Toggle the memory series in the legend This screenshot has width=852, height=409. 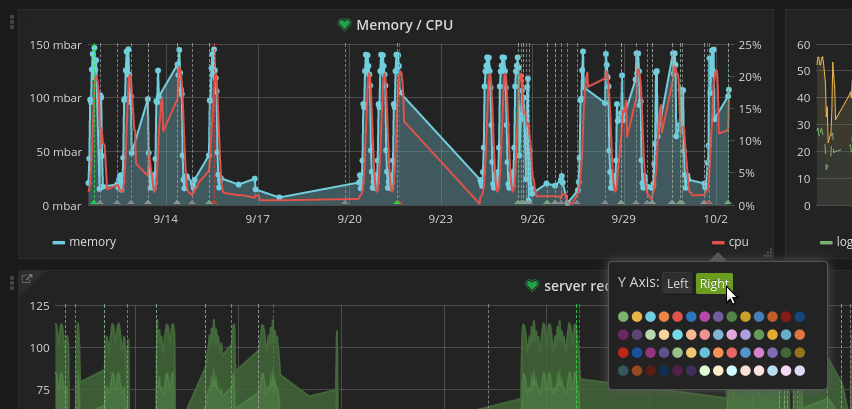[92, 242]
